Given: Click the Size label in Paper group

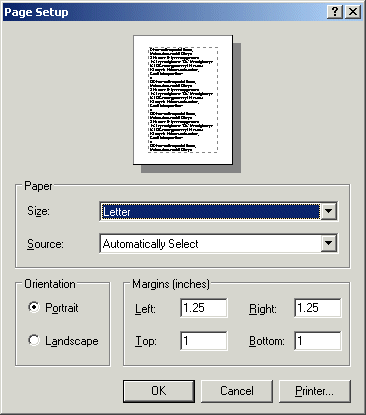Looking at the screenshot, I should point(38,211).
